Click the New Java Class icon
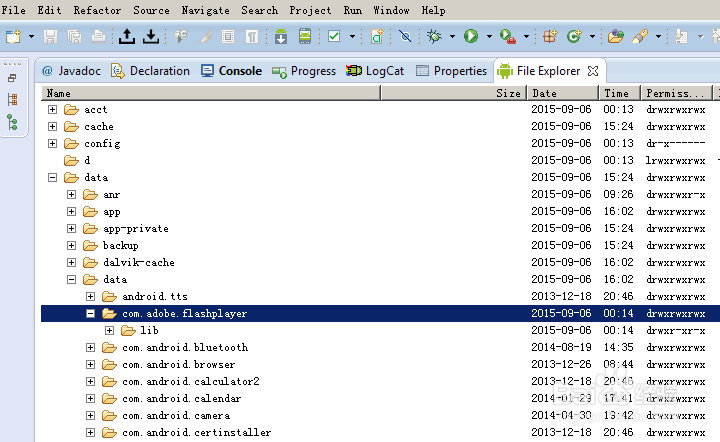This screenshot has height=442, width=720. coord(574,36)
